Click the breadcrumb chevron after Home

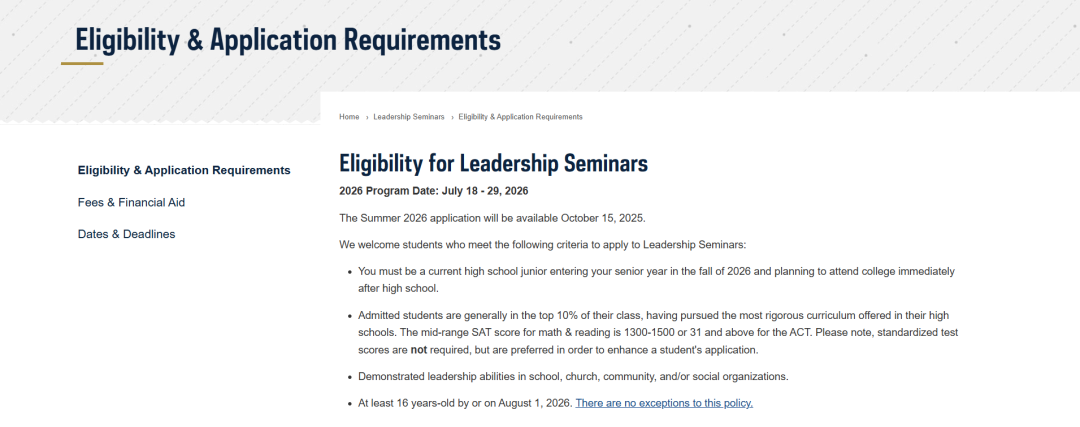tap(367, 117)
